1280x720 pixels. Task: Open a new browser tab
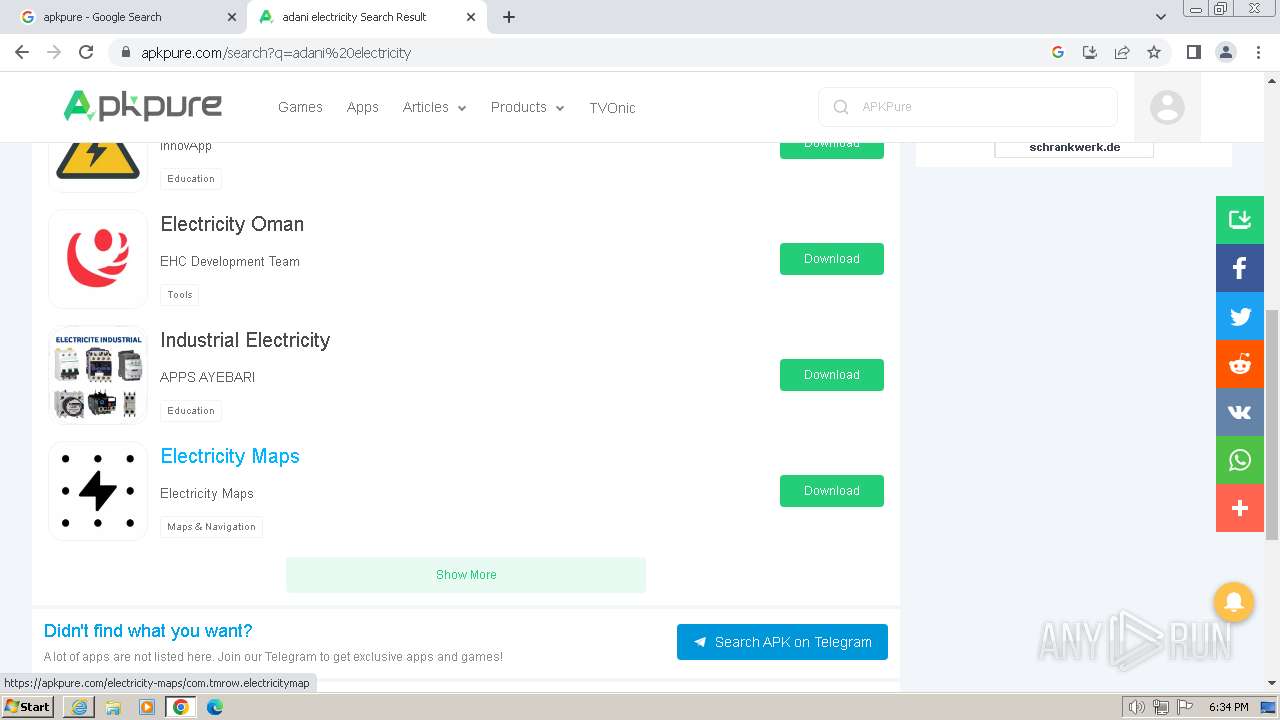[x=509, y=17]
